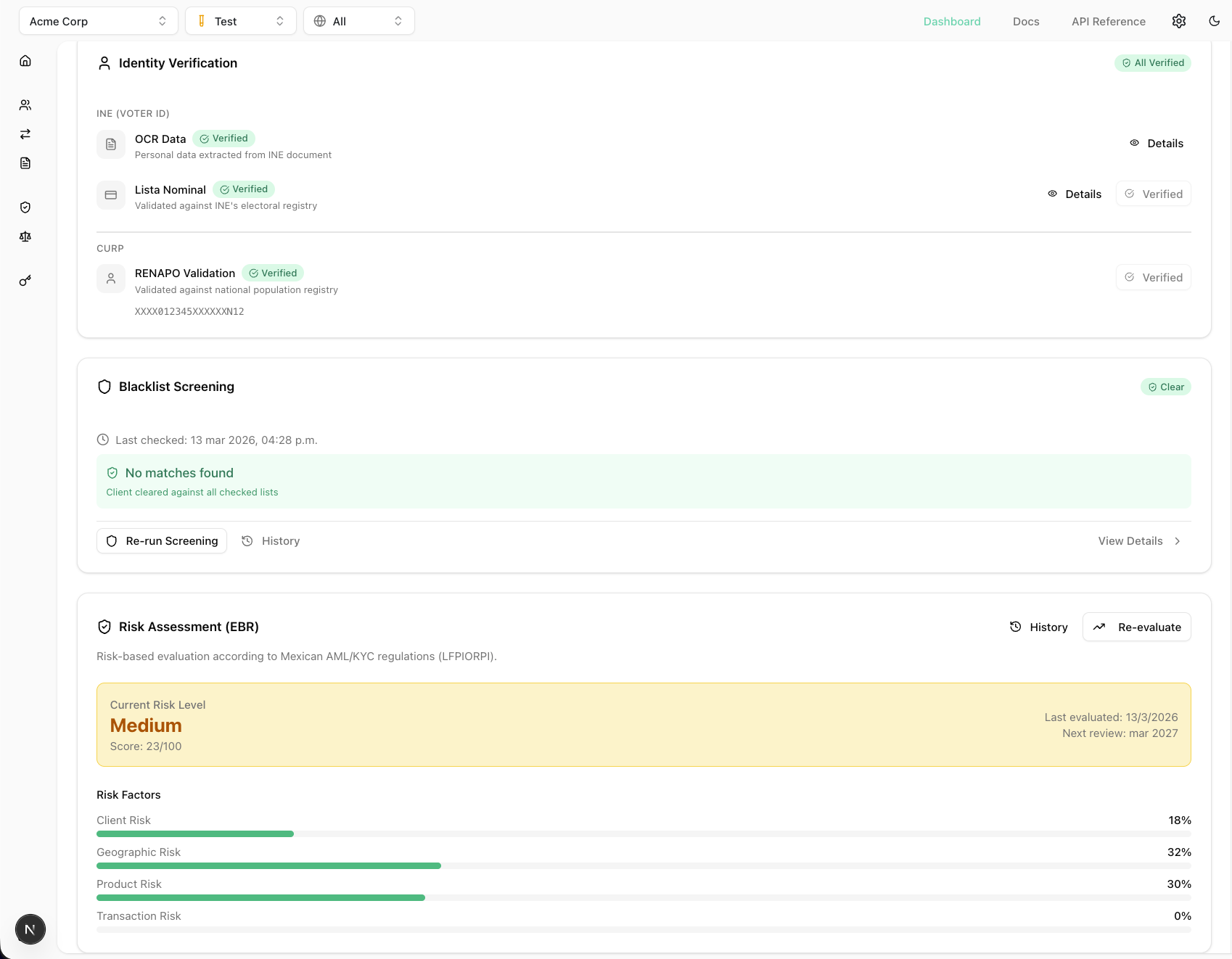Click the Verified button in RENAPO Validation row
Viewport: 1232px width, 959px height.
pyautogui.click(x=1154, y=277)
